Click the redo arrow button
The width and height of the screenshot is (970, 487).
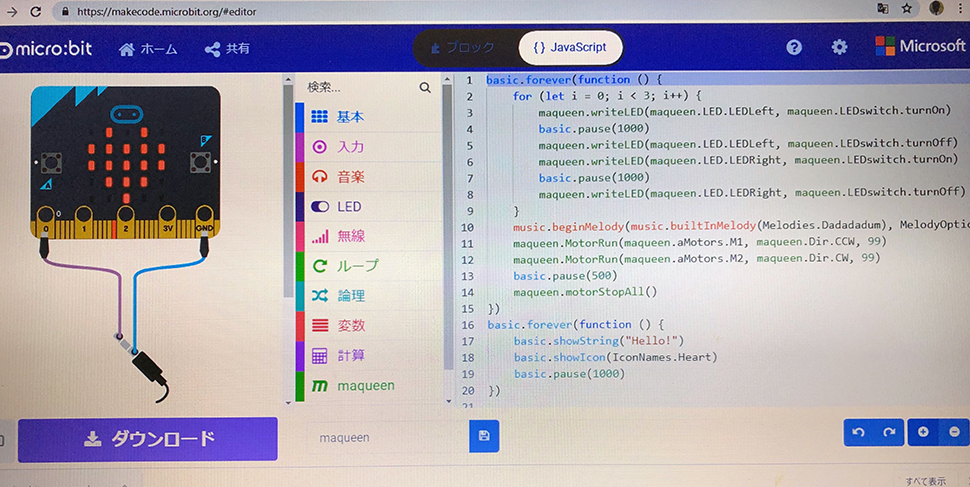pyautogui.click(x=889, y=432)
